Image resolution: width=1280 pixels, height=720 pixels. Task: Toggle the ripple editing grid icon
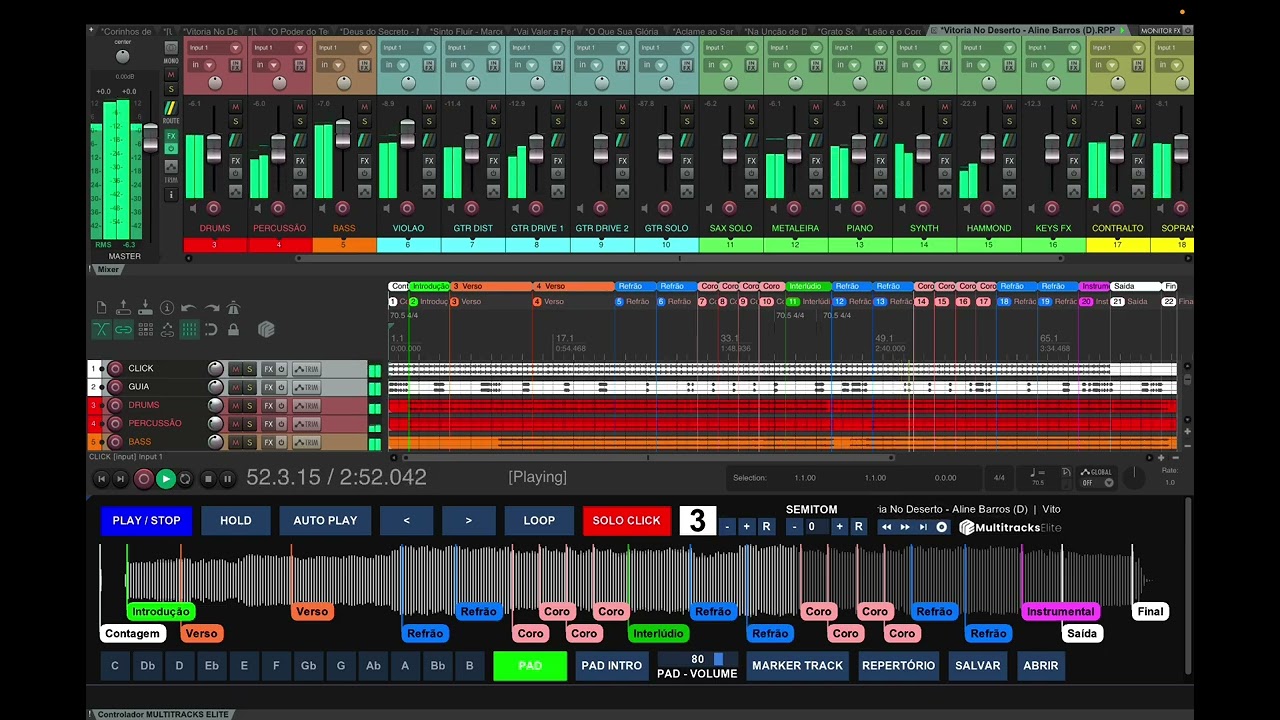pyautogui.click(x=145, y=329)
